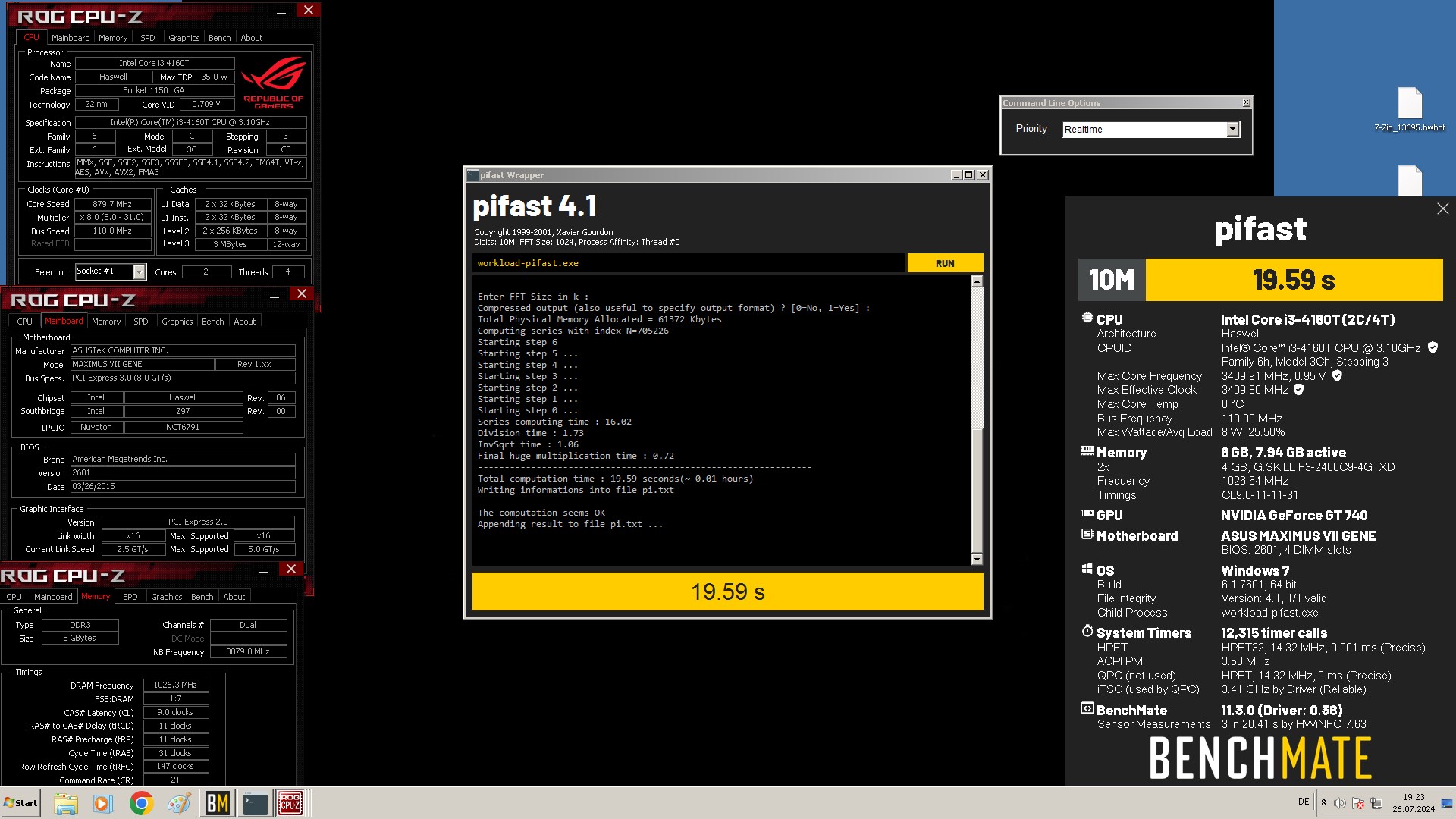Minimize the CPU-Z motherboard window
This screenshot has width=1456, height=819.
(x=275, y=295)
